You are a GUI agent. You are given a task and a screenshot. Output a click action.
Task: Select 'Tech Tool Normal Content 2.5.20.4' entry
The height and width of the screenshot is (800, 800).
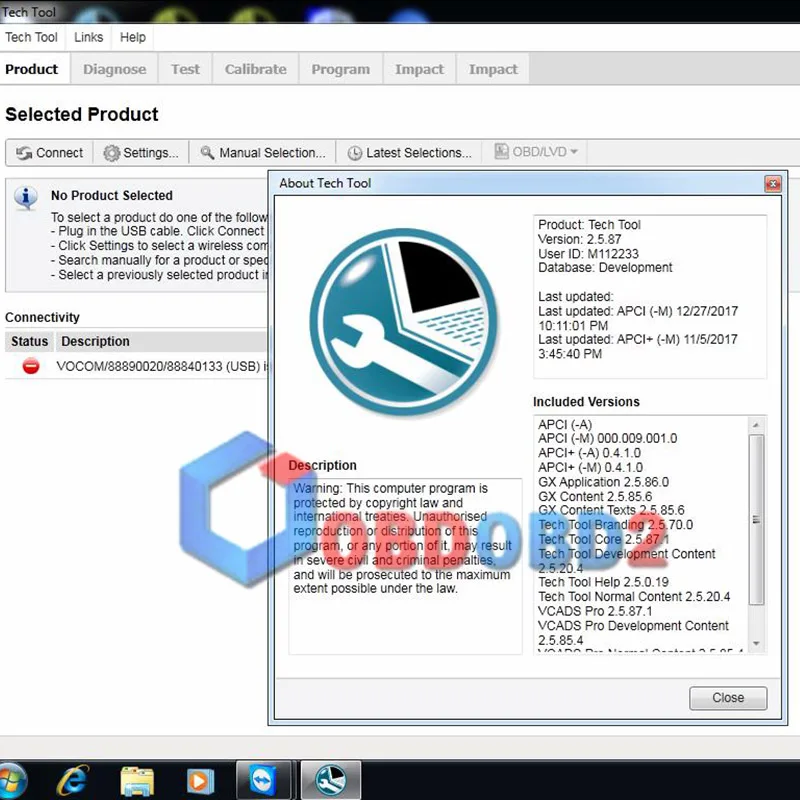coord(634,596)
